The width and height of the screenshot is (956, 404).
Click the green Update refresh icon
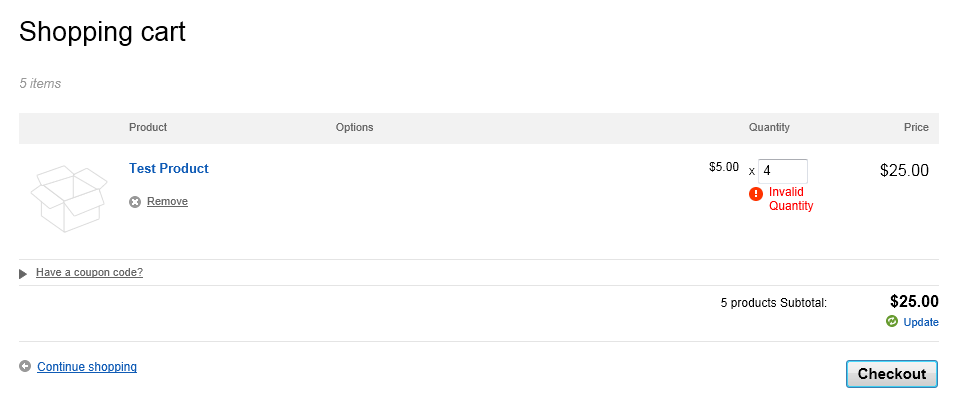[x=892, y=322]
